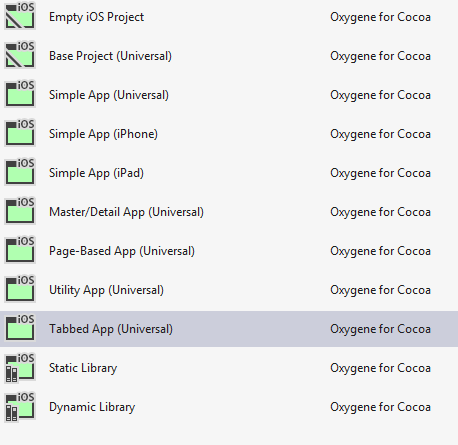Click the Simple App (iPhone) icon
This screenshot has height=445, width=458.
coord(20,133)
